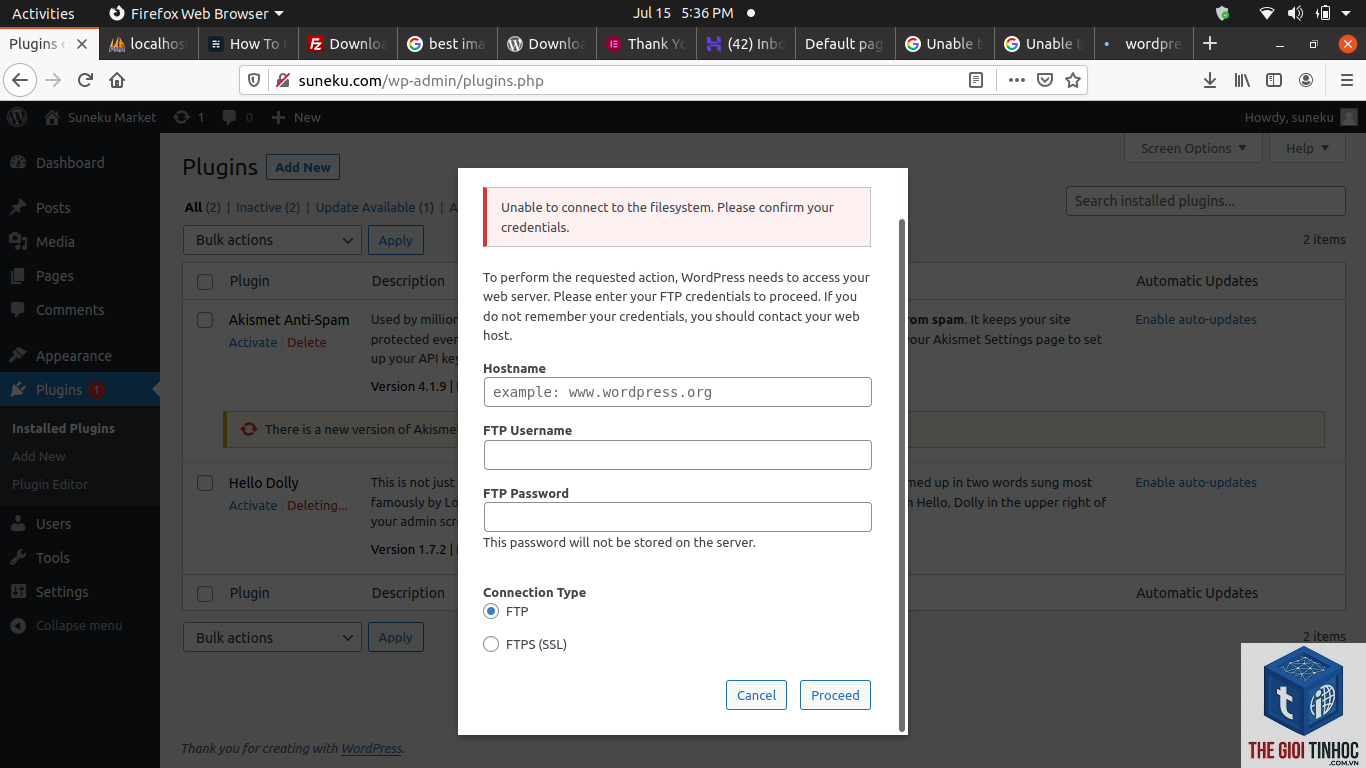The height and width of the screenshot is (768, 1366).
Task: Open Media in the WordPress sidebar
Action: (55, 242)
